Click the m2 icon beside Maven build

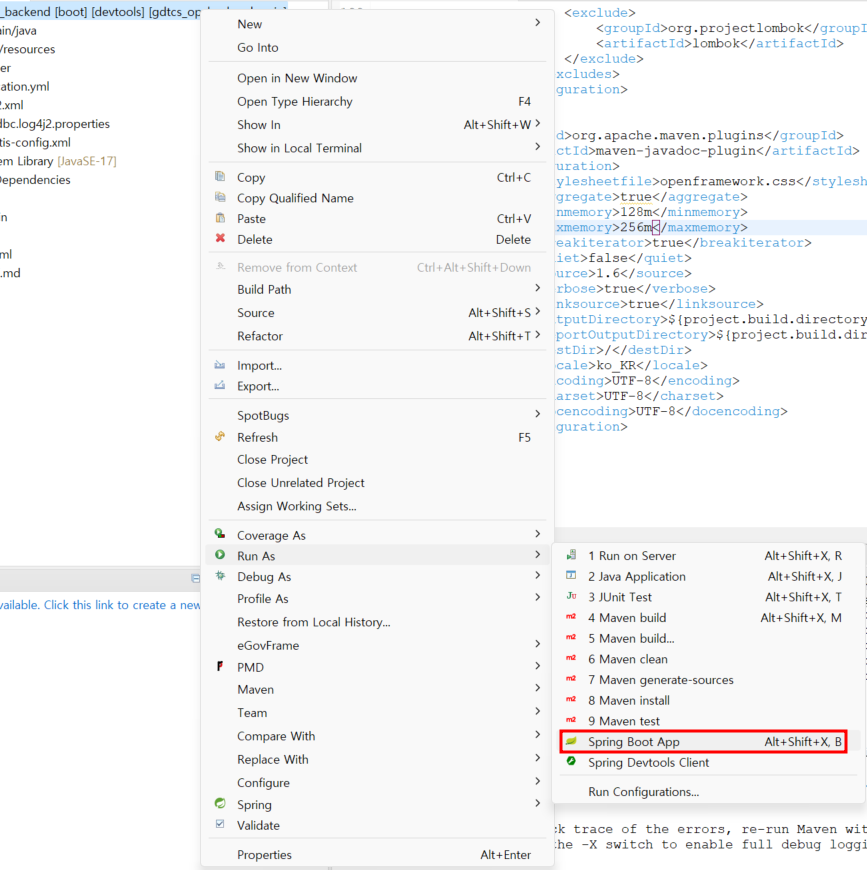tap(571, 617)
